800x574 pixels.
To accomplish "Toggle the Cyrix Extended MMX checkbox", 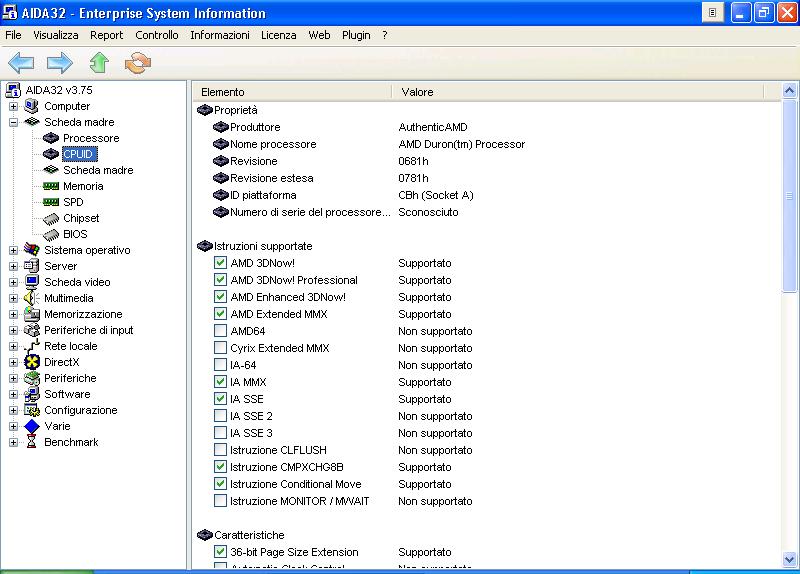I will click(220, 348).
